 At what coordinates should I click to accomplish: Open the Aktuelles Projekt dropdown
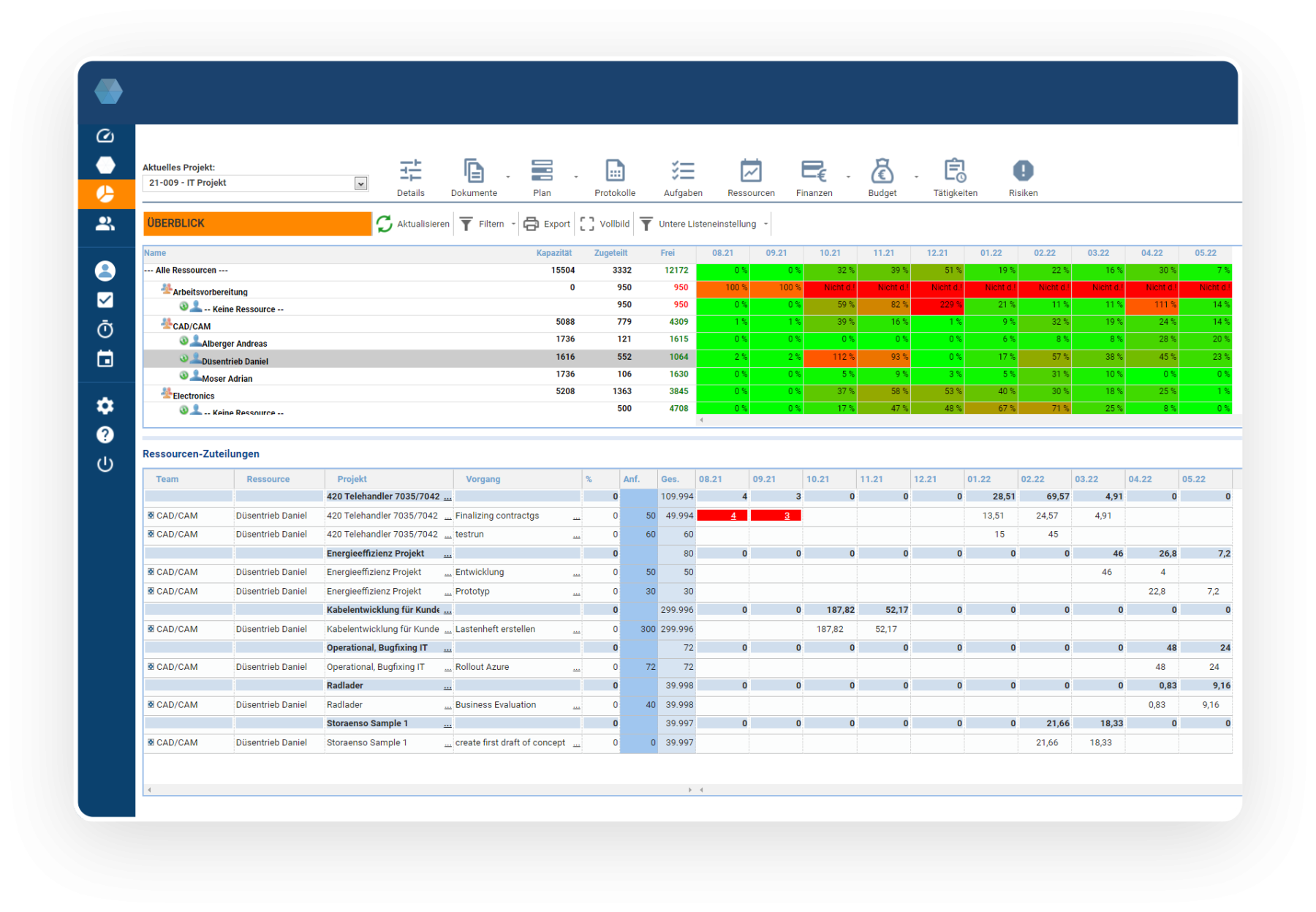(360, 184)
